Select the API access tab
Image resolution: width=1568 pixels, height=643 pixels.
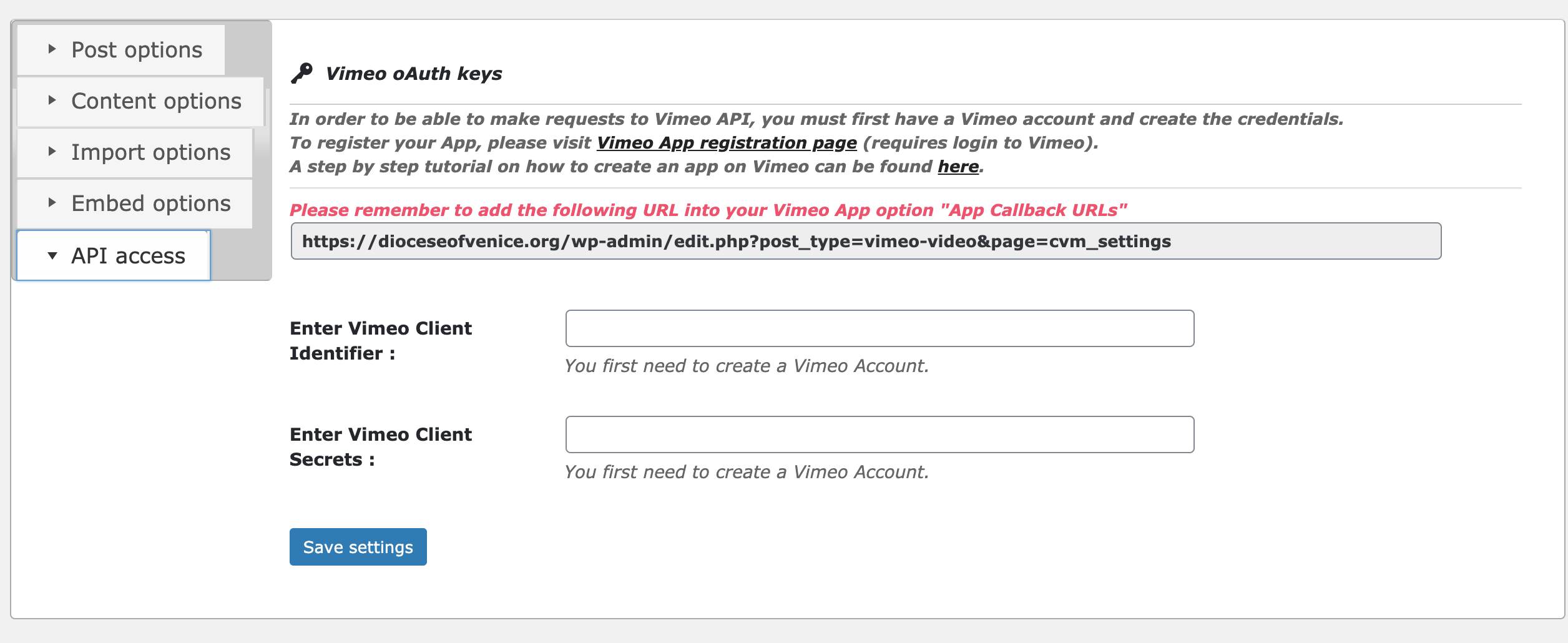pos(128,256)
